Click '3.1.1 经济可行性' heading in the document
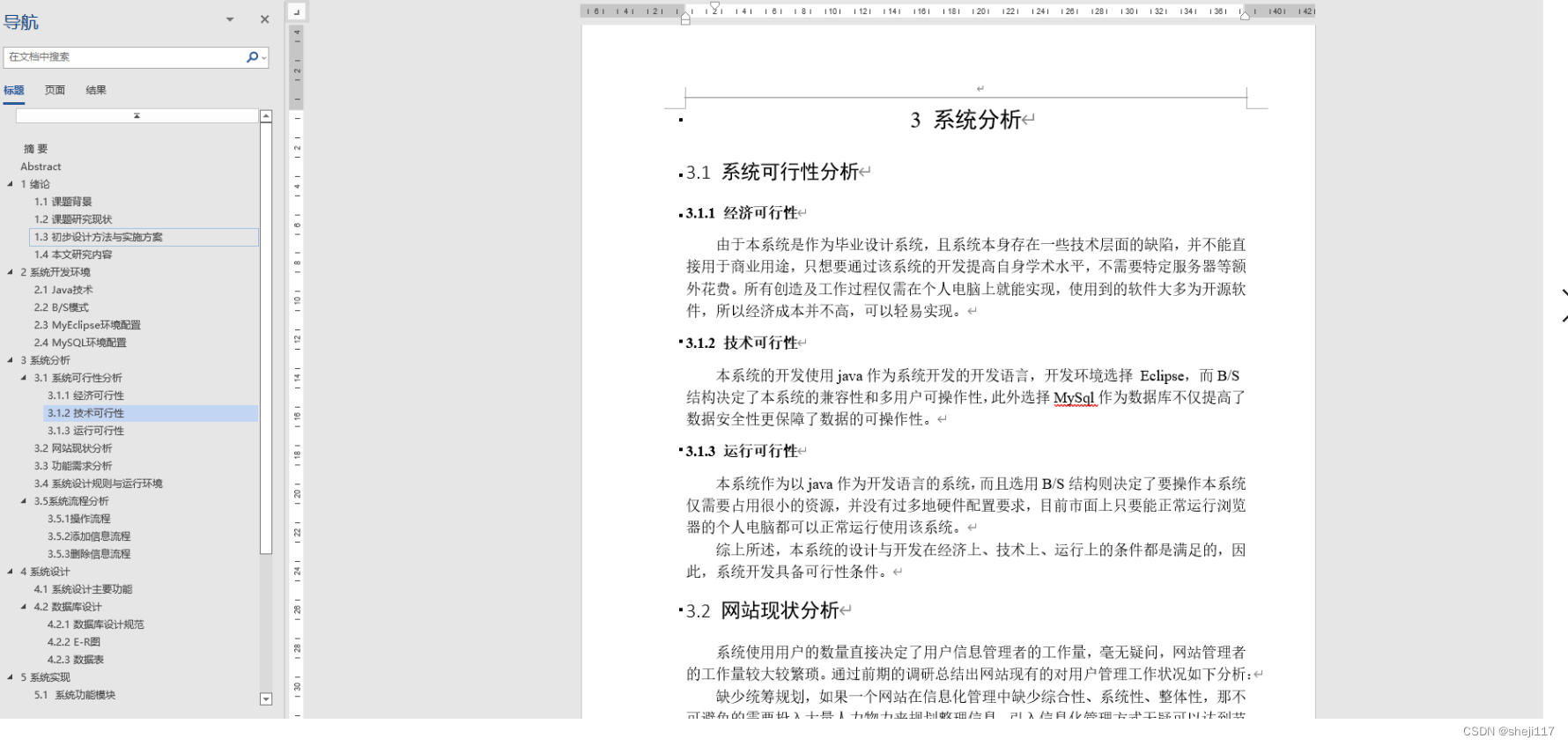Image resolution: width=1568 pixels, height=746 pixels. (x=742, y=213)
